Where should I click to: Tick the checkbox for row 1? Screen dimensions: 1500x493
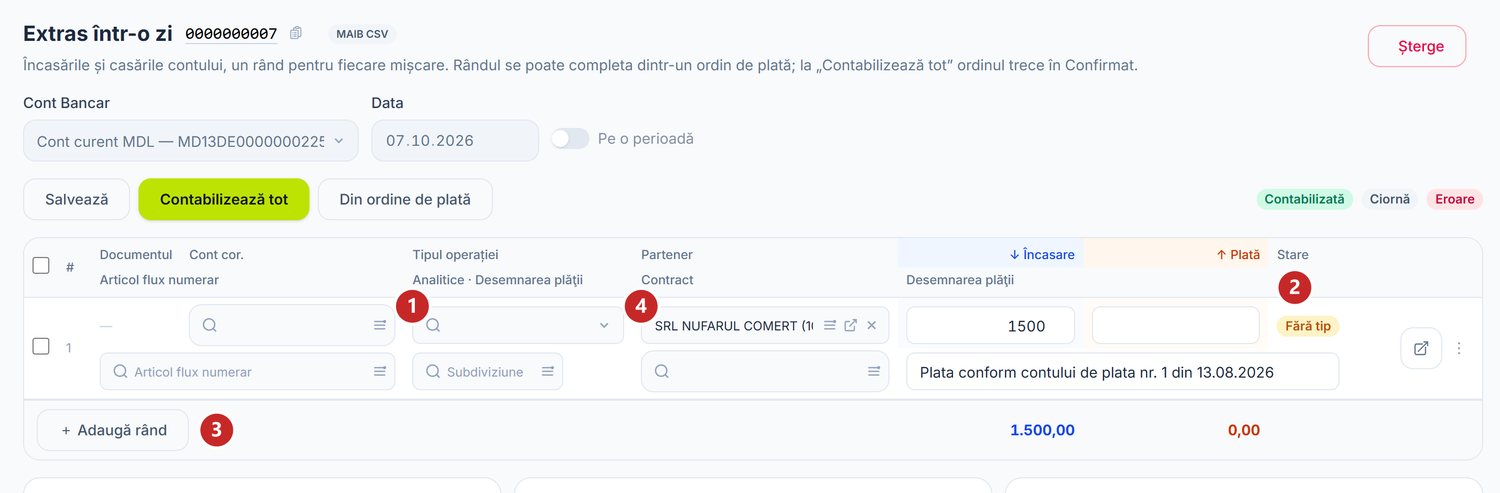coord(41,347)
